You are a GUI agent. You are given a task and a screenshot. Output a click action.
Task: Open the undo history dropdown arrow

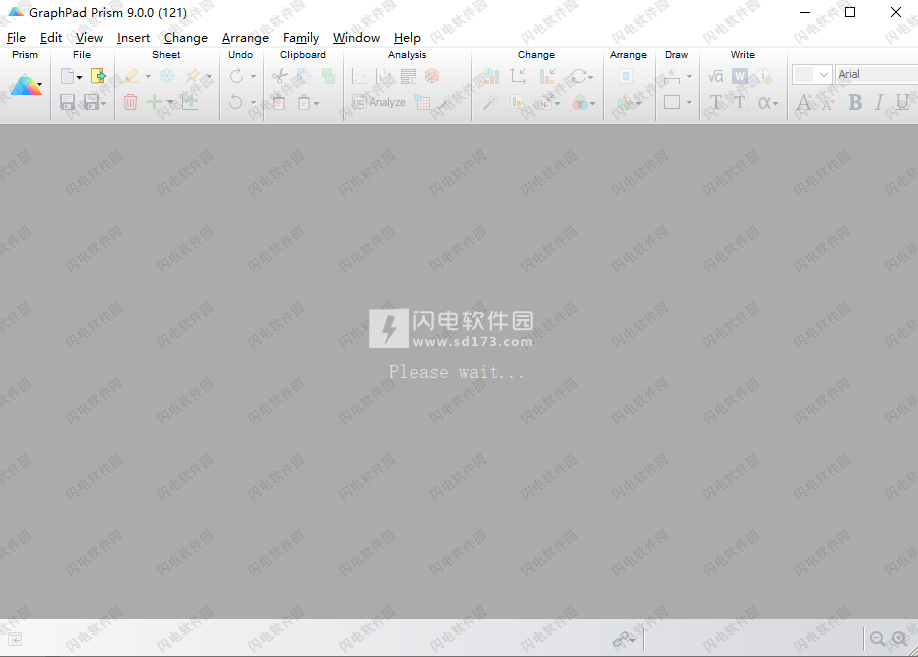[253, 103]
